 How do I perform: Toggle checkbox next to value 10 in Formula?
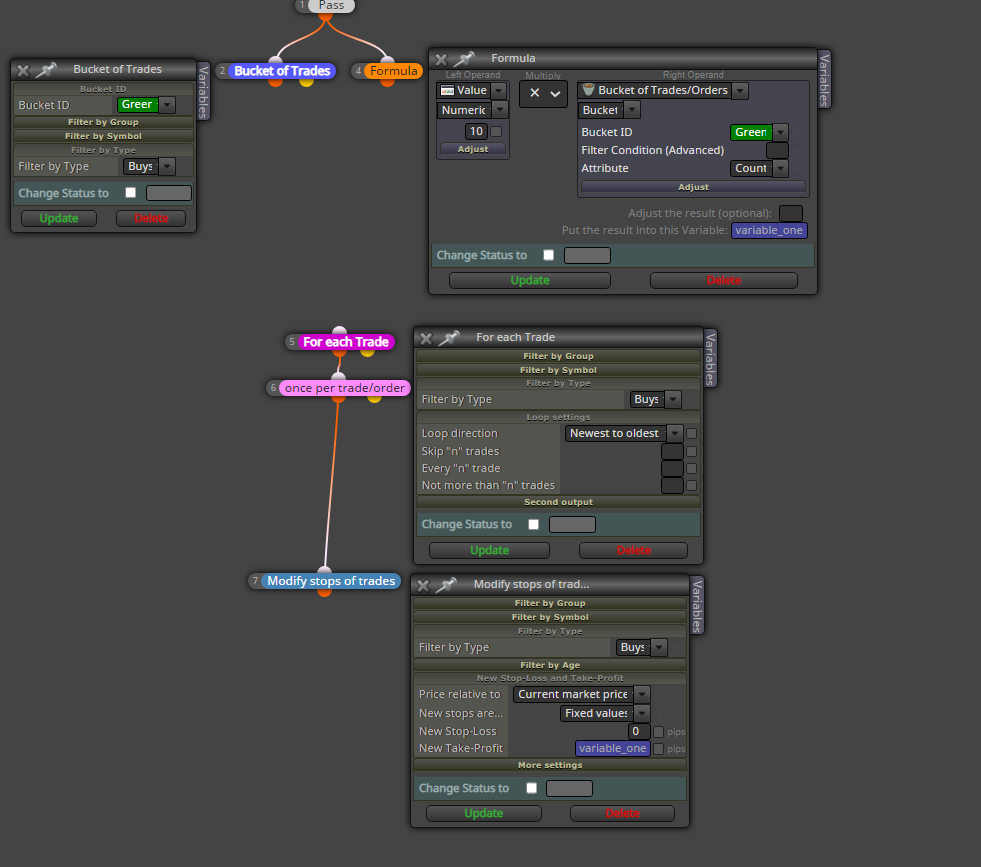[496, 131]
